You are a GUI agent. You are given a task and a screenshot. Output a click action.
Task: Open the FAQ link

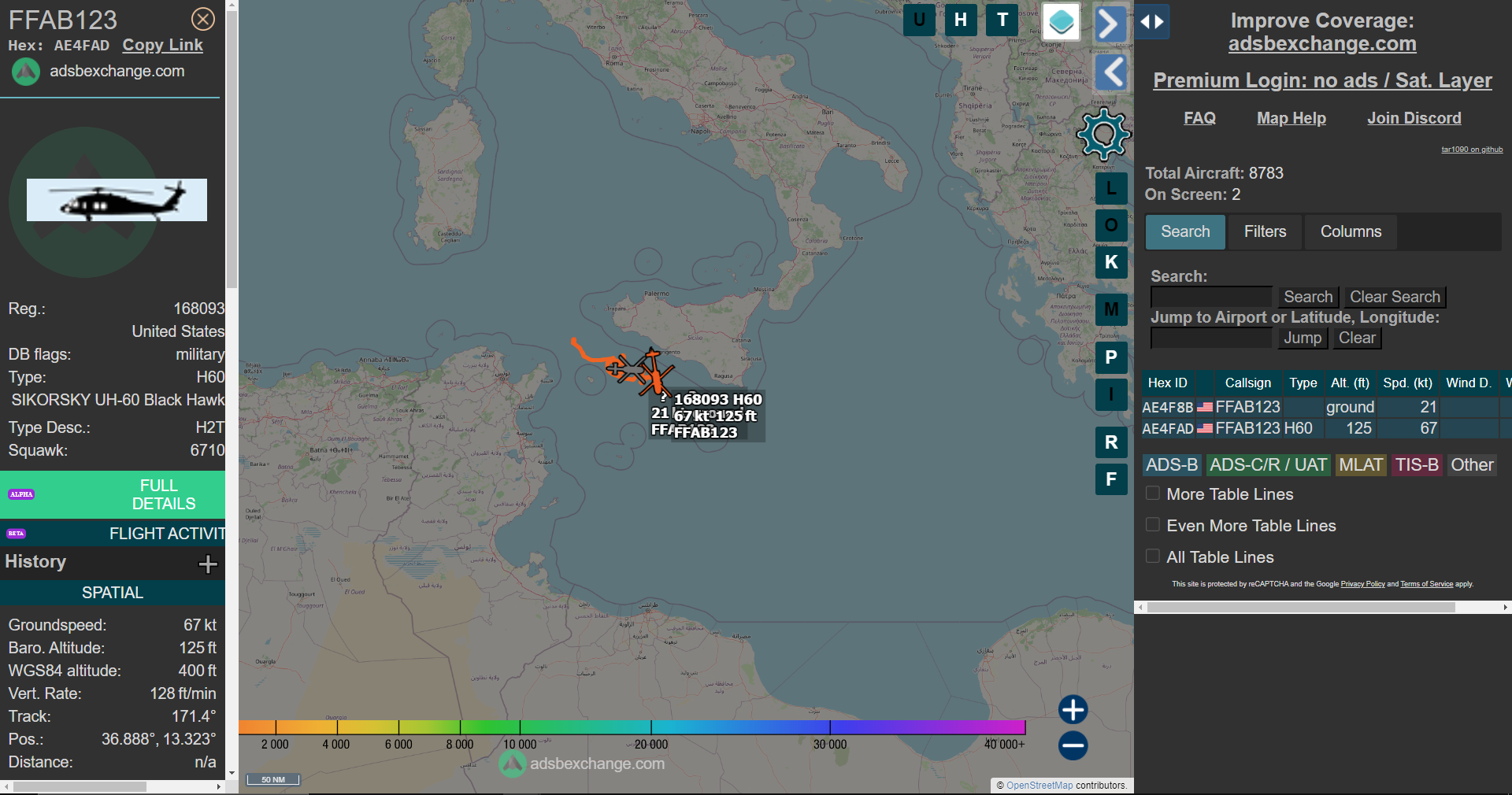click(1199, 118)
